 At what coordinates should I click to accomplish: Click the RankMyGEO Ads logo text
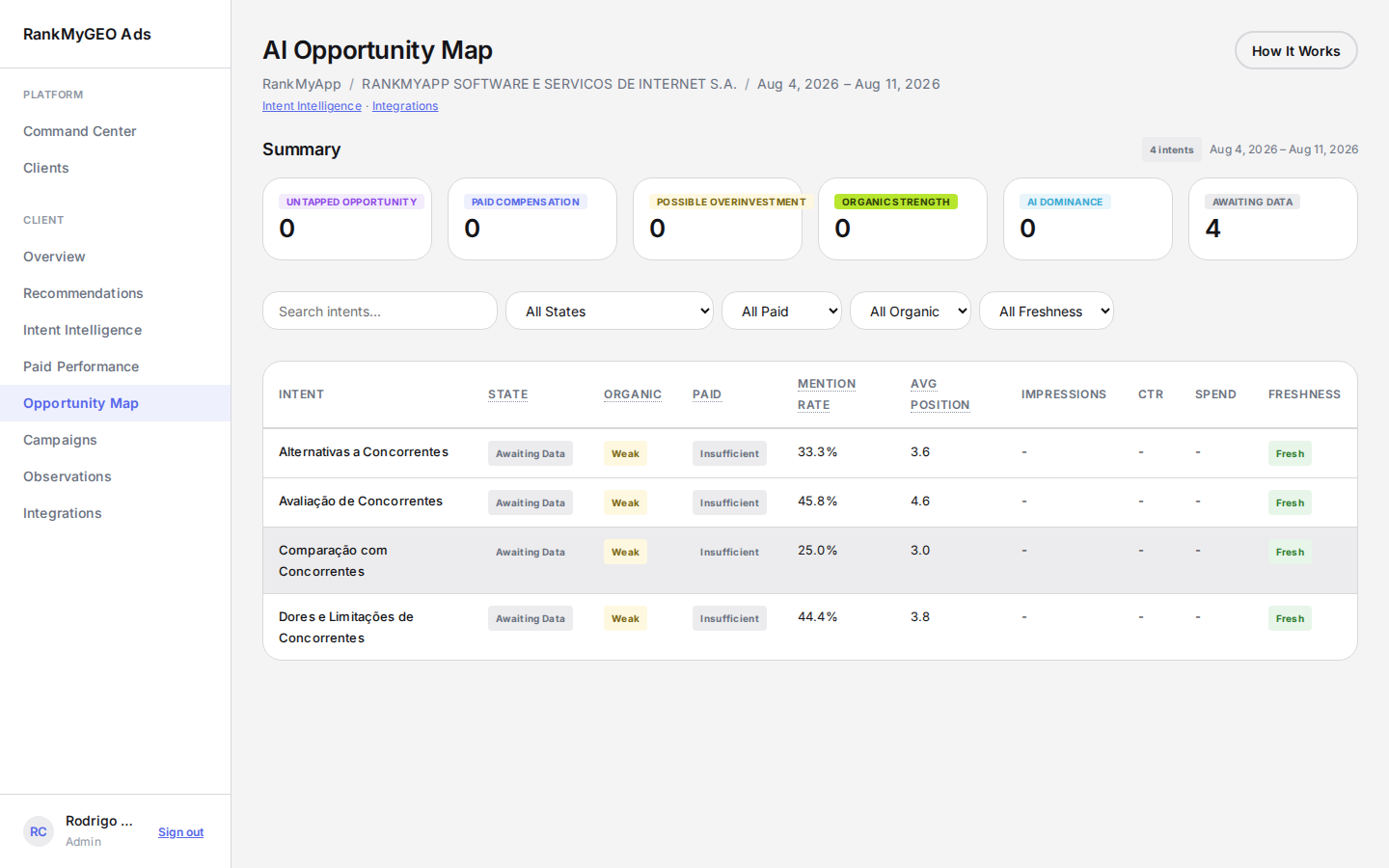point(87,34)
